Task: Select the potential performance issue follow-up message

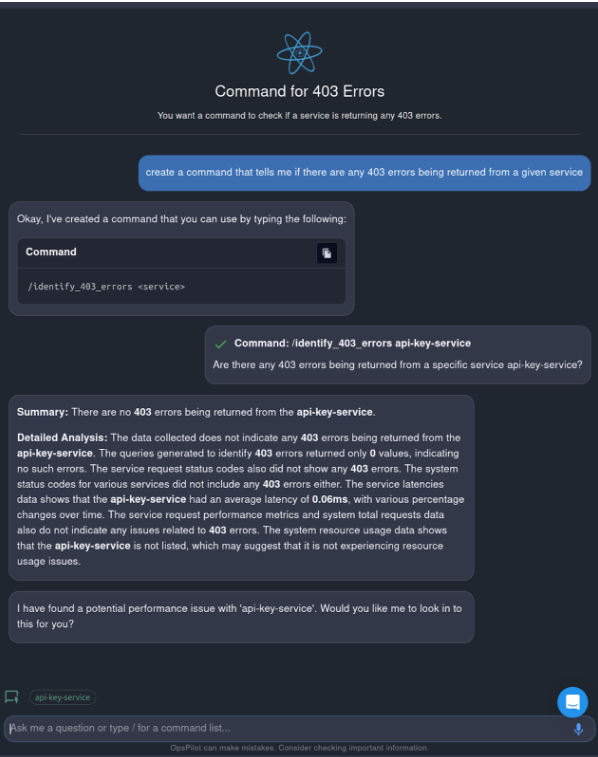Action: click(x=241, y=617)
